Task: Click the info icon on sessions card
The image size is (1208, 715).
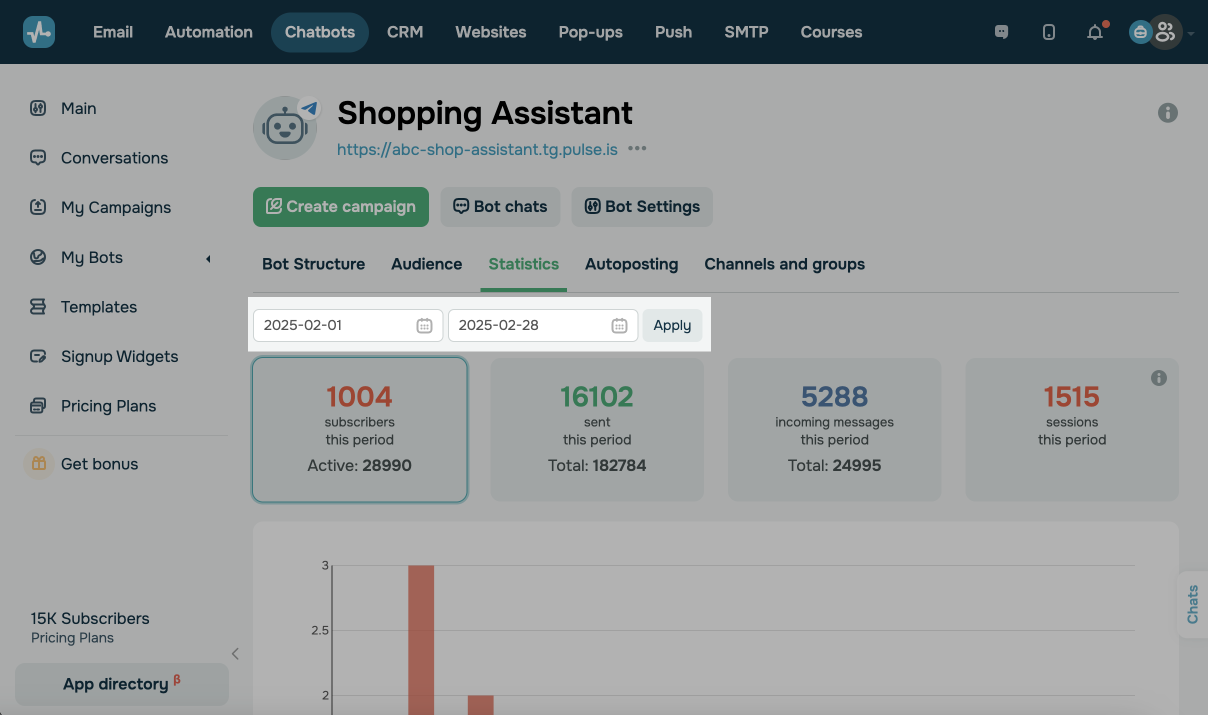Action: tap(1159, 378)
